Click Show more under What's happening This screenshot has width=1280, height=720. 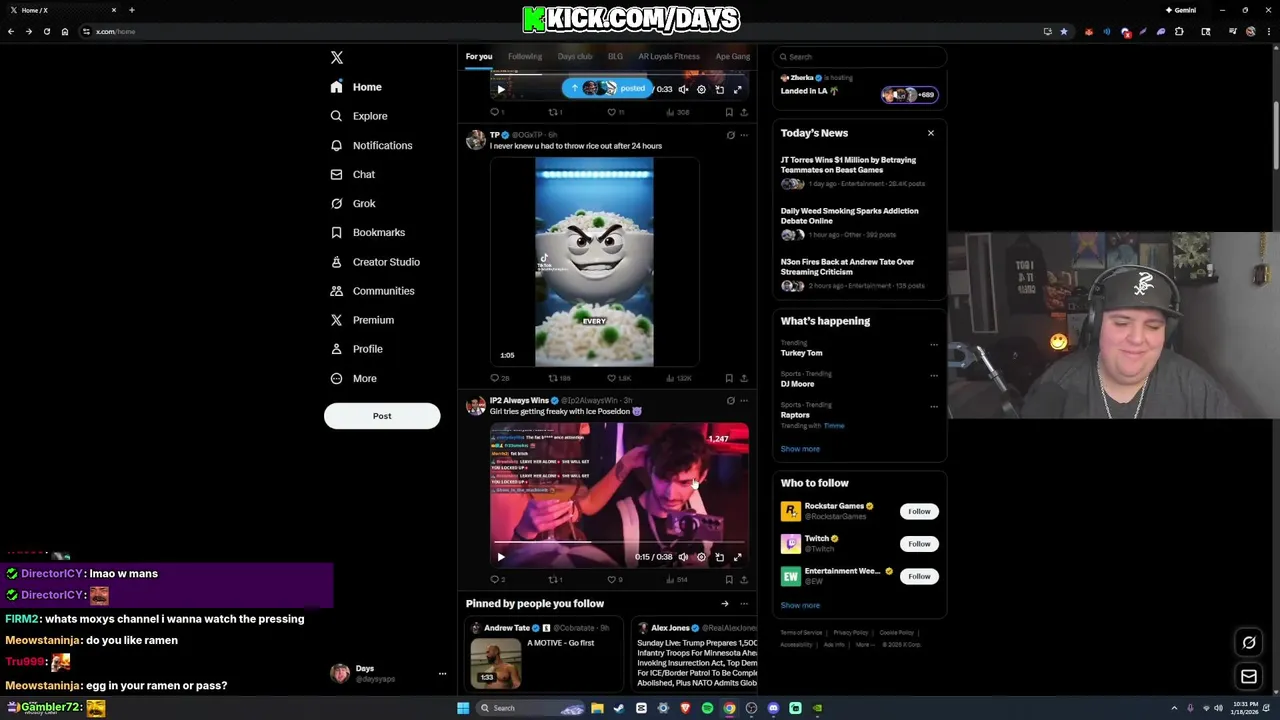800,449
